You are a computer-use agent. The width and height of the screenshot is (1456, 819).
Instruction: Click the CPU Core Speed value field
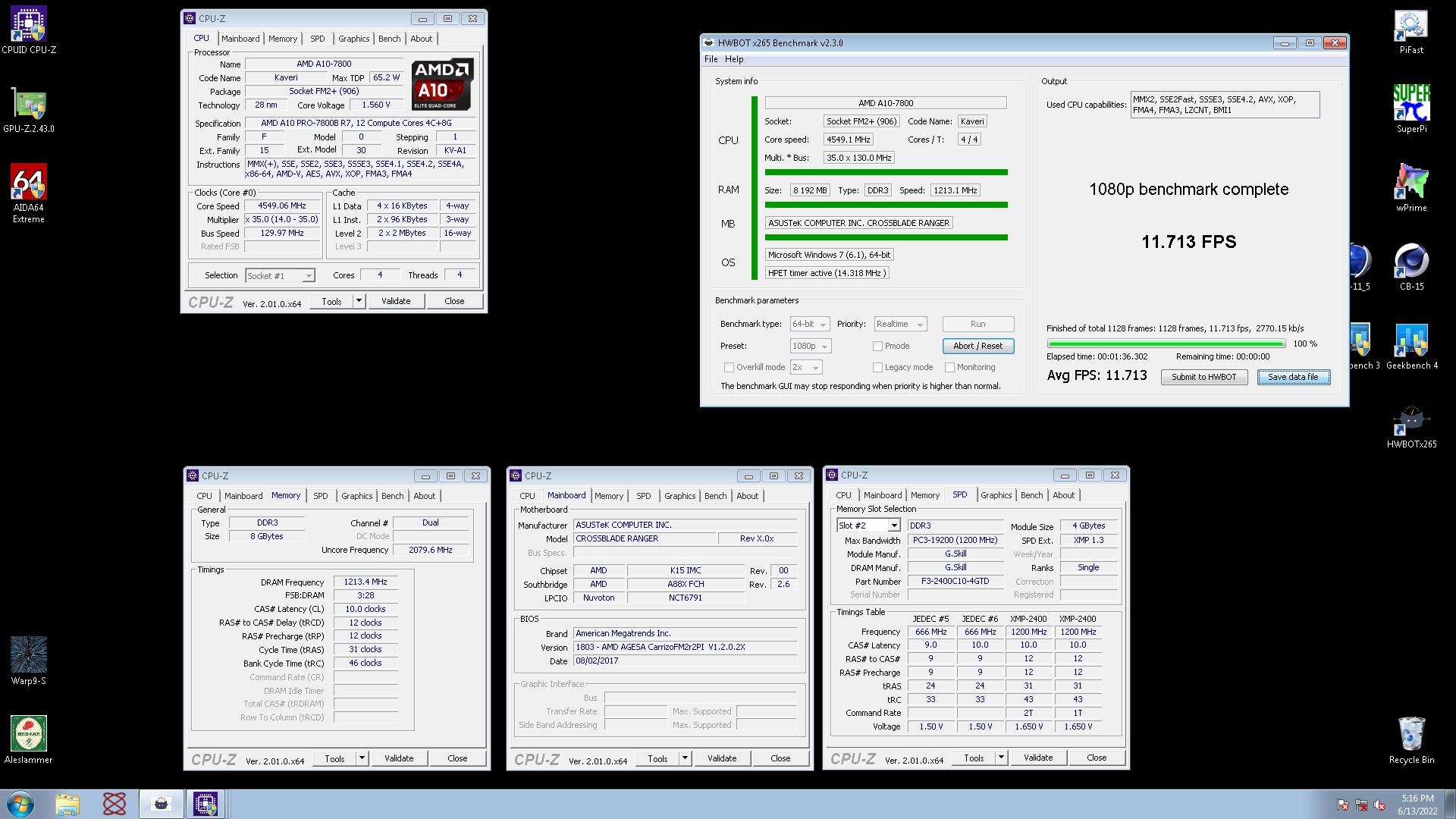click(x=282, y=206)
